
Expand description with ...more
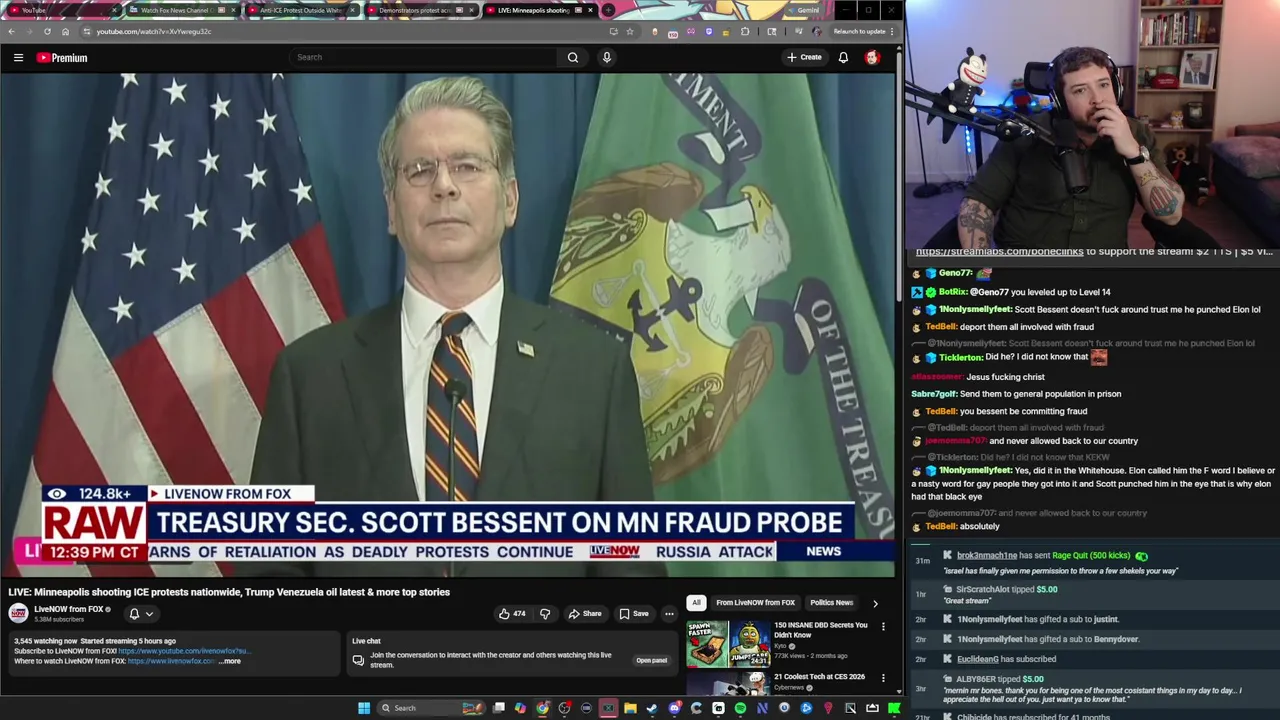(230, 661)
